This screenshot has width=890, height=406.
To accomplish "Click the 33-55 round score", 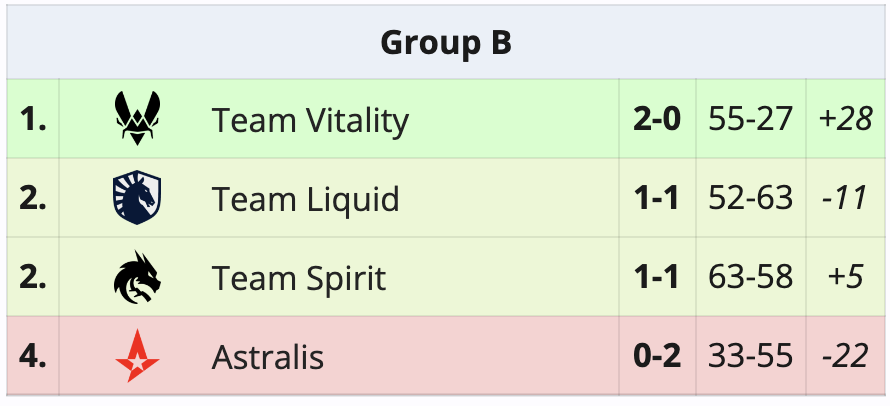I will (750, 357).
